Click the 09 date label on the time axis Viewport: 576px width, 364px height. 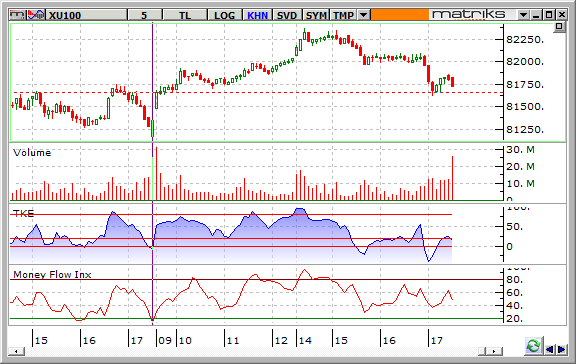(x=165, y=340)
